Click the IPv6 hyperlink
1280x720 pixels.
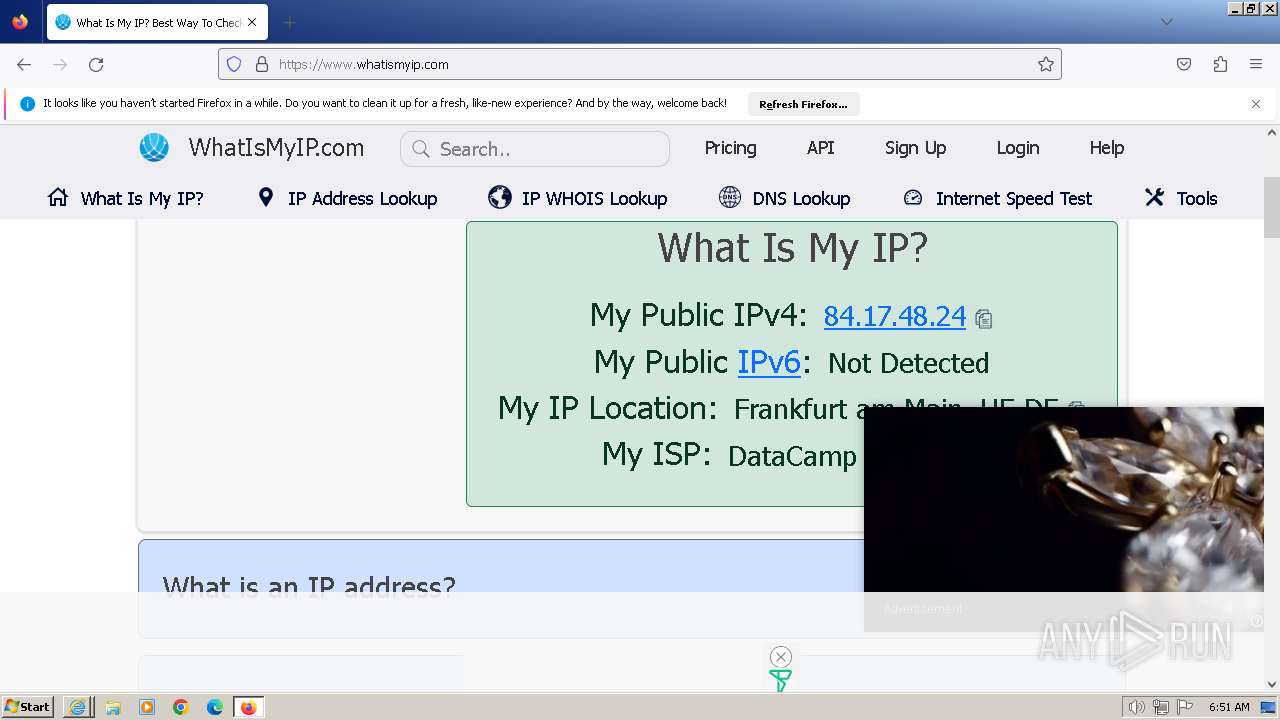pyautogui.click(x=769, y=362)
